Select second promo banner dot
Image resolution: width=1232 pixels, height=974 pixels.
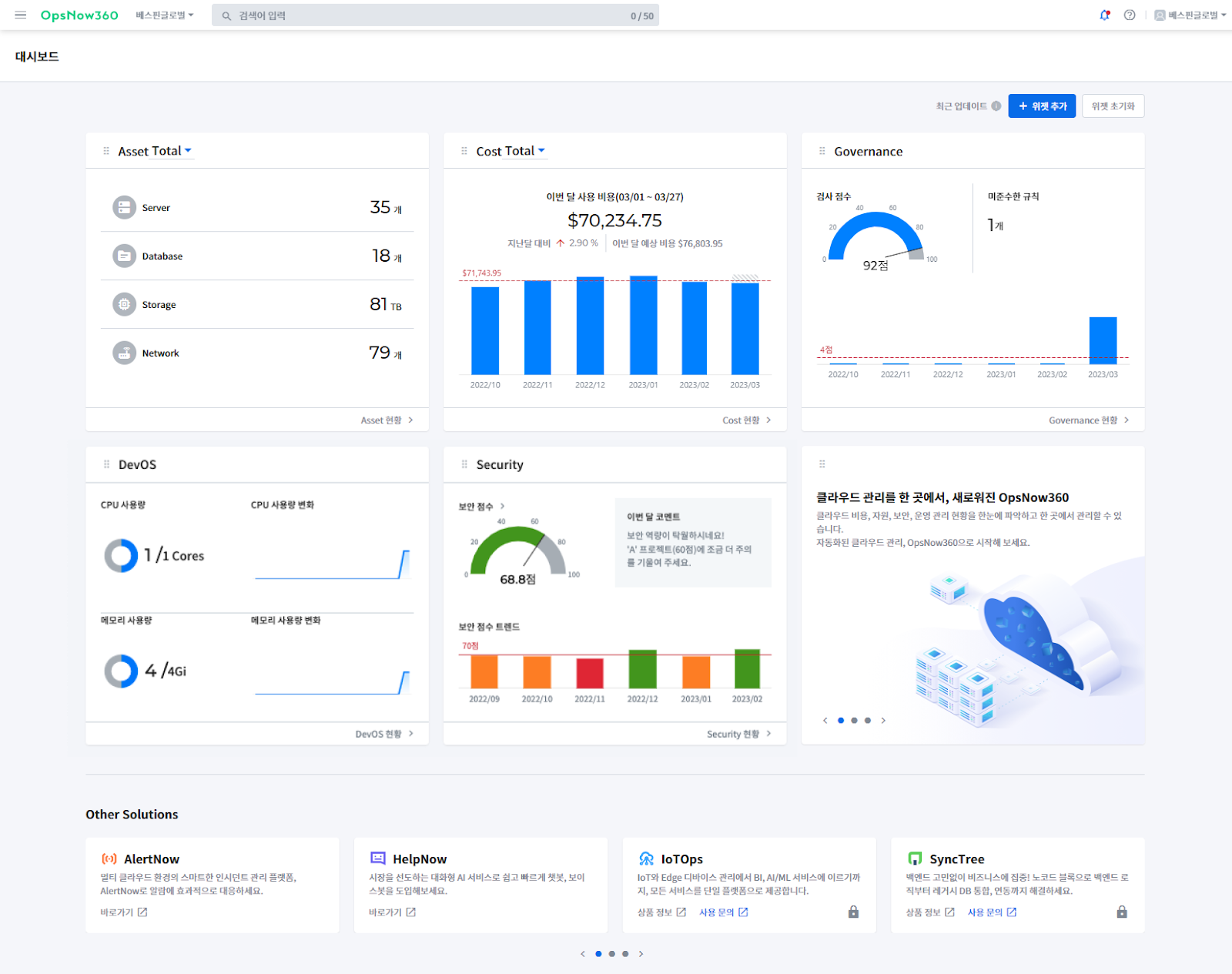pos(854,721)
